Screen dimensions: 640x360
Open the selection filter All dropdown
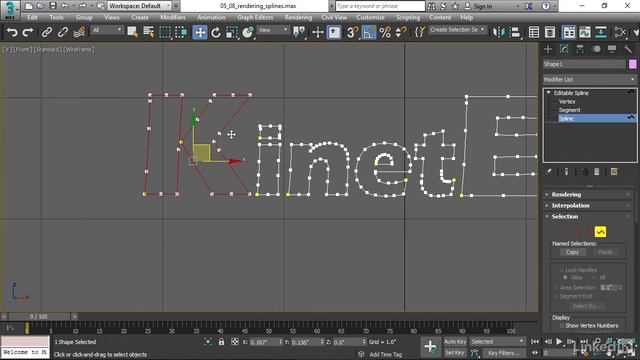point(107,30)
